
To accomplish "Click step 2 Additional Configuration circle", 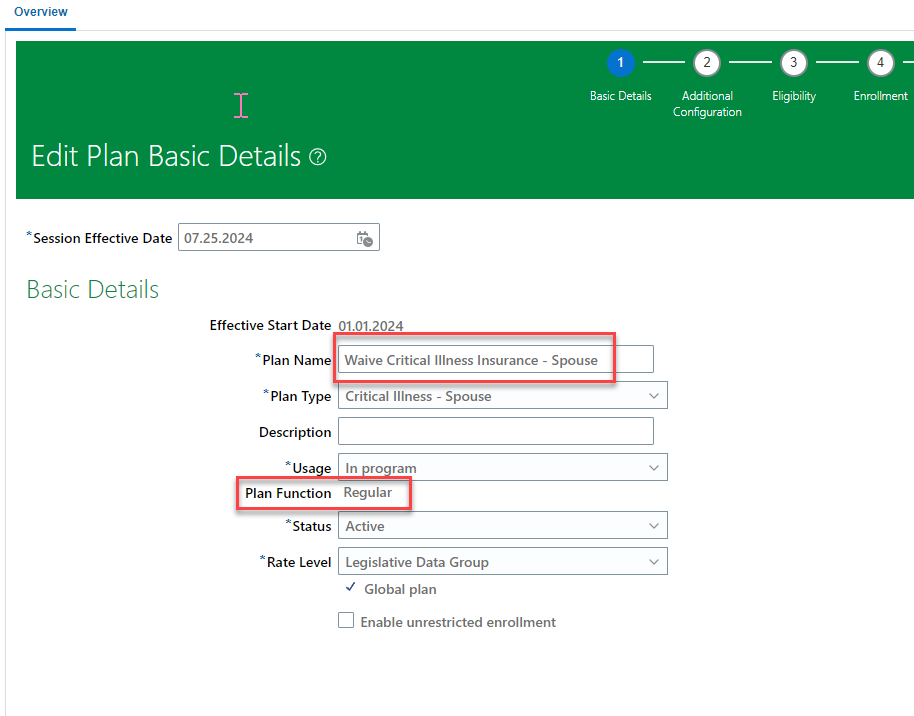I will tap(707, 62).
